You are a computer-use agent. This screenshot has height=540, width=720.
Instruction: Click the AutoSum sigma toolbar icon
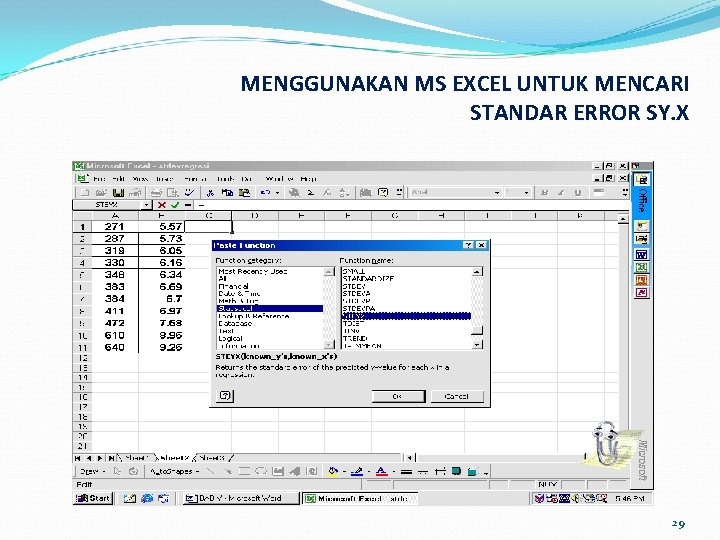point(311,193)
